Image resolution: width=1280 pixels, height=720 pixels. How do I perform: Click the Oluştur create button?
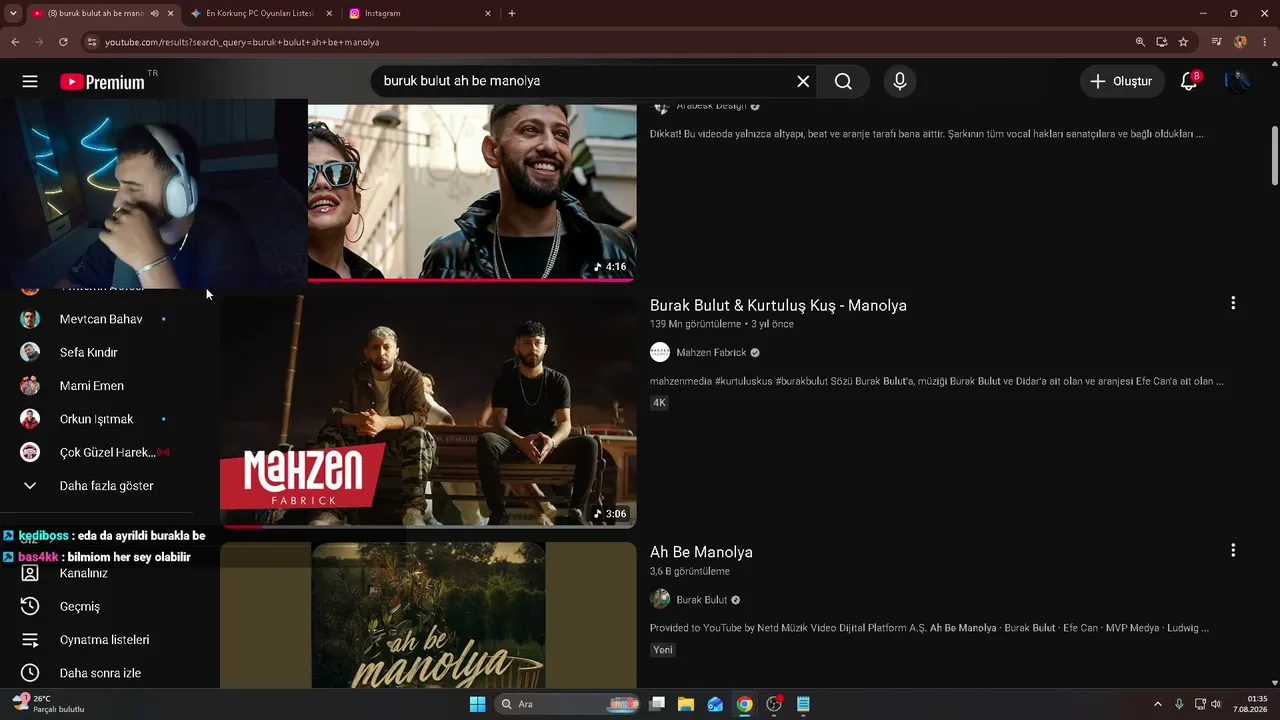(1122, 81)
